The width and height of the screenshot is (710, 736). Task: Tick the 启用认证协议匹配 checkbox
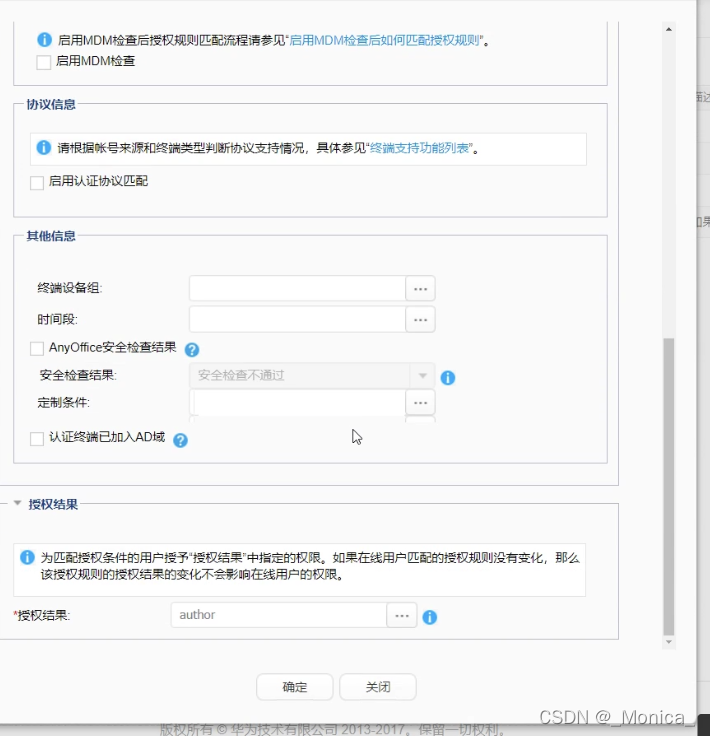click(x=37, y=183)
